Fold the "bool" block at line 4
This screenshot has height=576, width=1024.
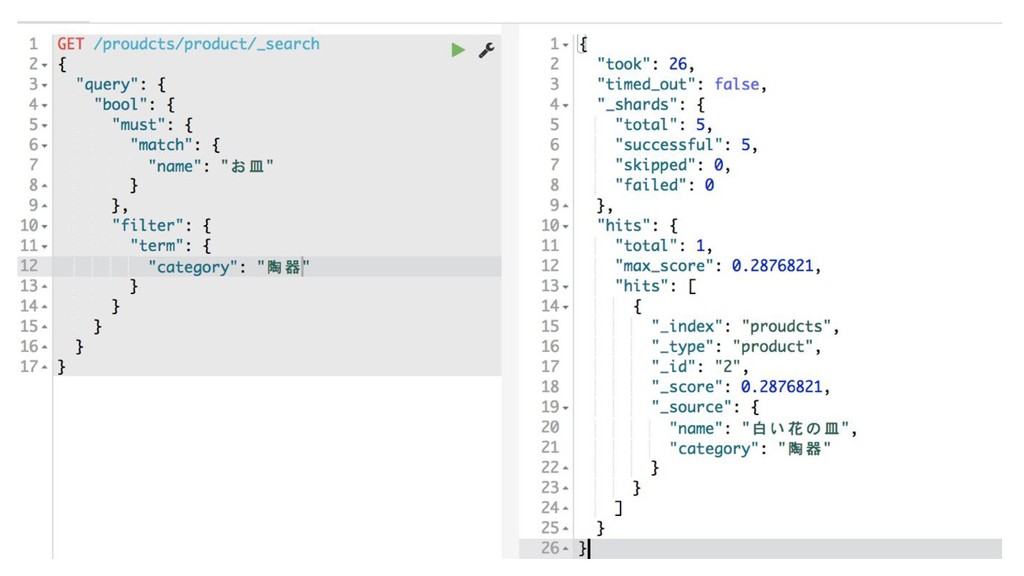pos(44,106)
